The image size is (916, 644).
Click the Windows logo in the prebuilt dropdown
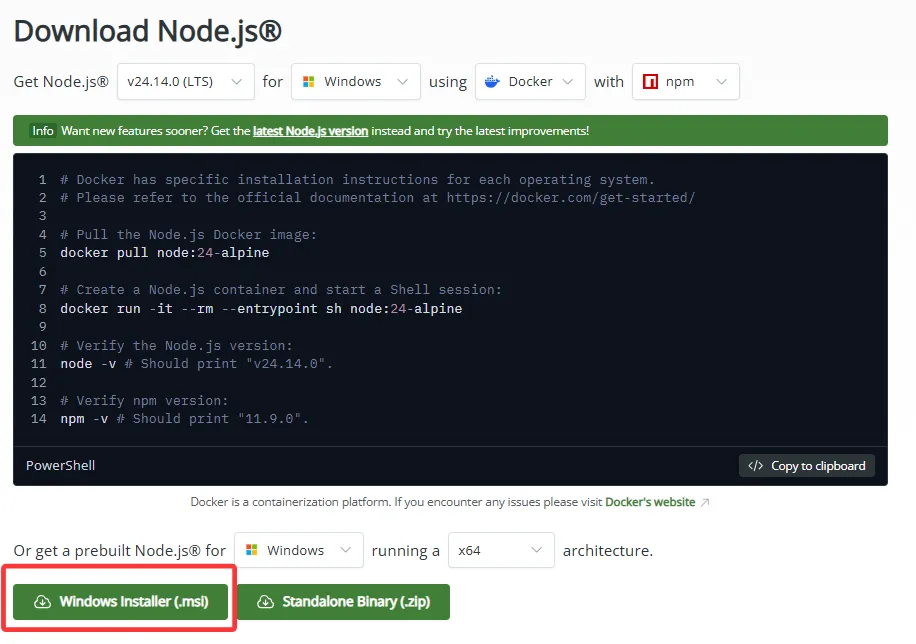point(252,550)
